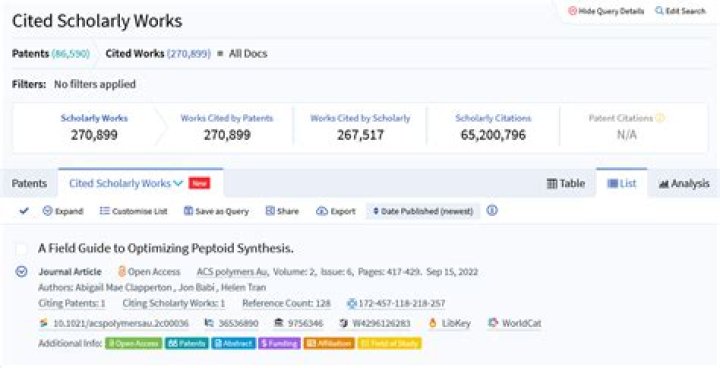Click the green Open Access tag
Image resolution: width=720 pixels, height=368 pixels.
(x=134, y=343)
